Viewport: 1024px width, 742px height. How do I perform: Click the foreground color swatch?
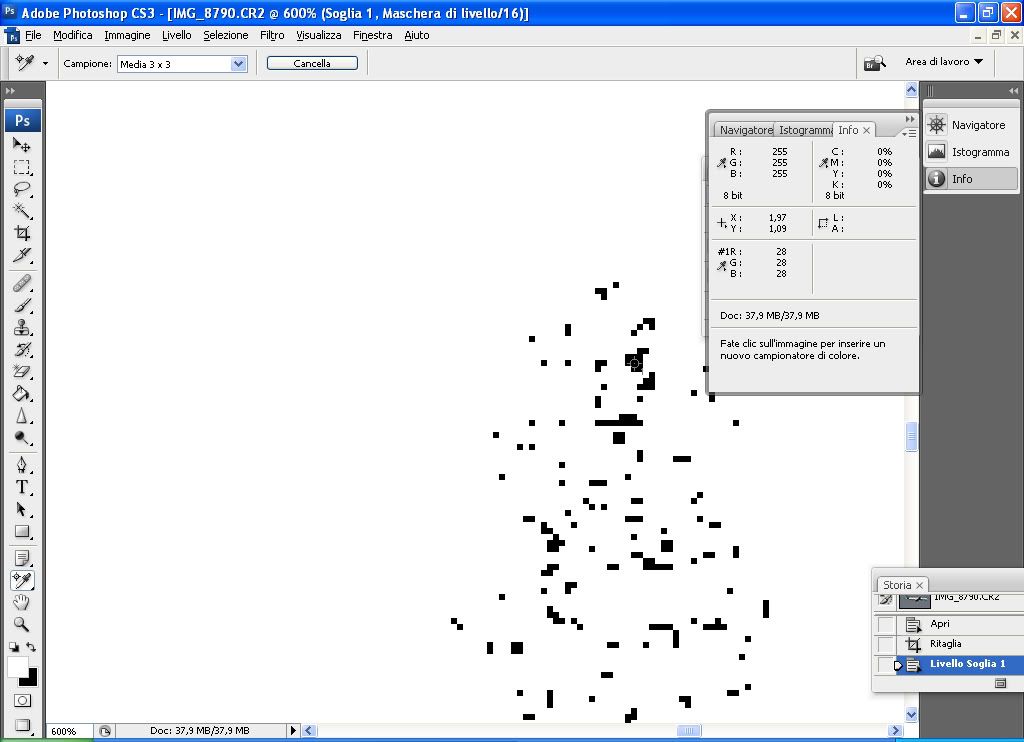[x=17, y=667]
